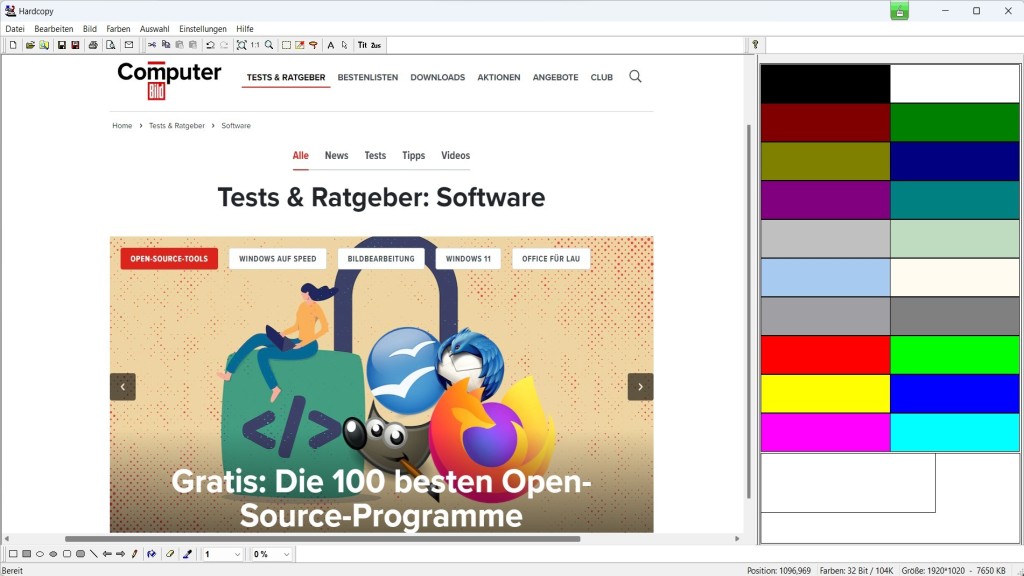Select the diagonal line drawing tool

click(93, 554)
